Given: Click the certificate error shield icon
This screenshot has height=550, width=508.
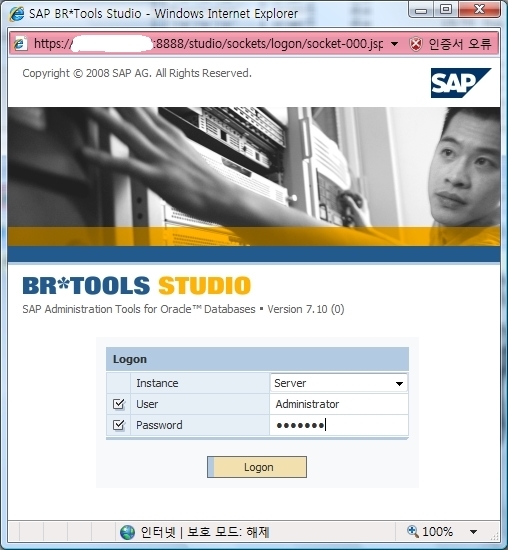Looking at the screenshot, I should [x=416, y=44].
